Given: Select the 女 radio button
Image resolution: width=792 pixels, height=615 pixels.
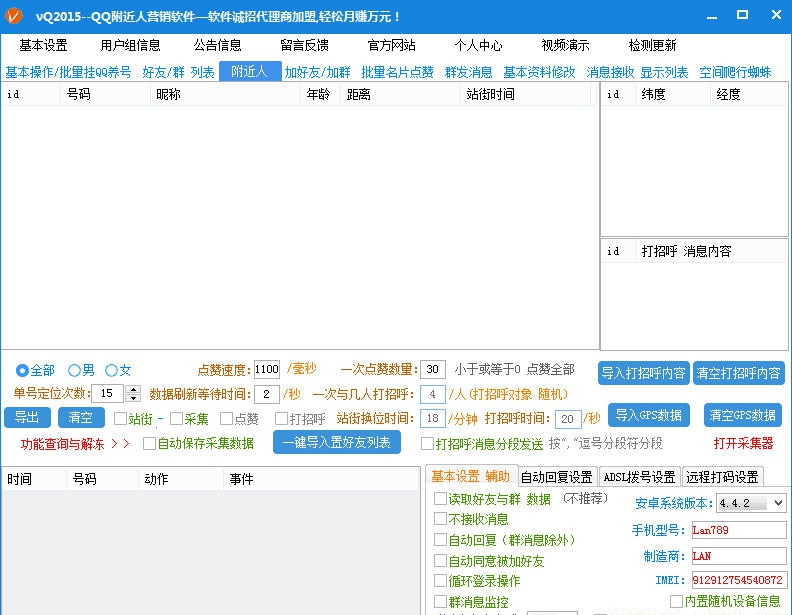Looking at the screenshot, I should click(111, 371).
